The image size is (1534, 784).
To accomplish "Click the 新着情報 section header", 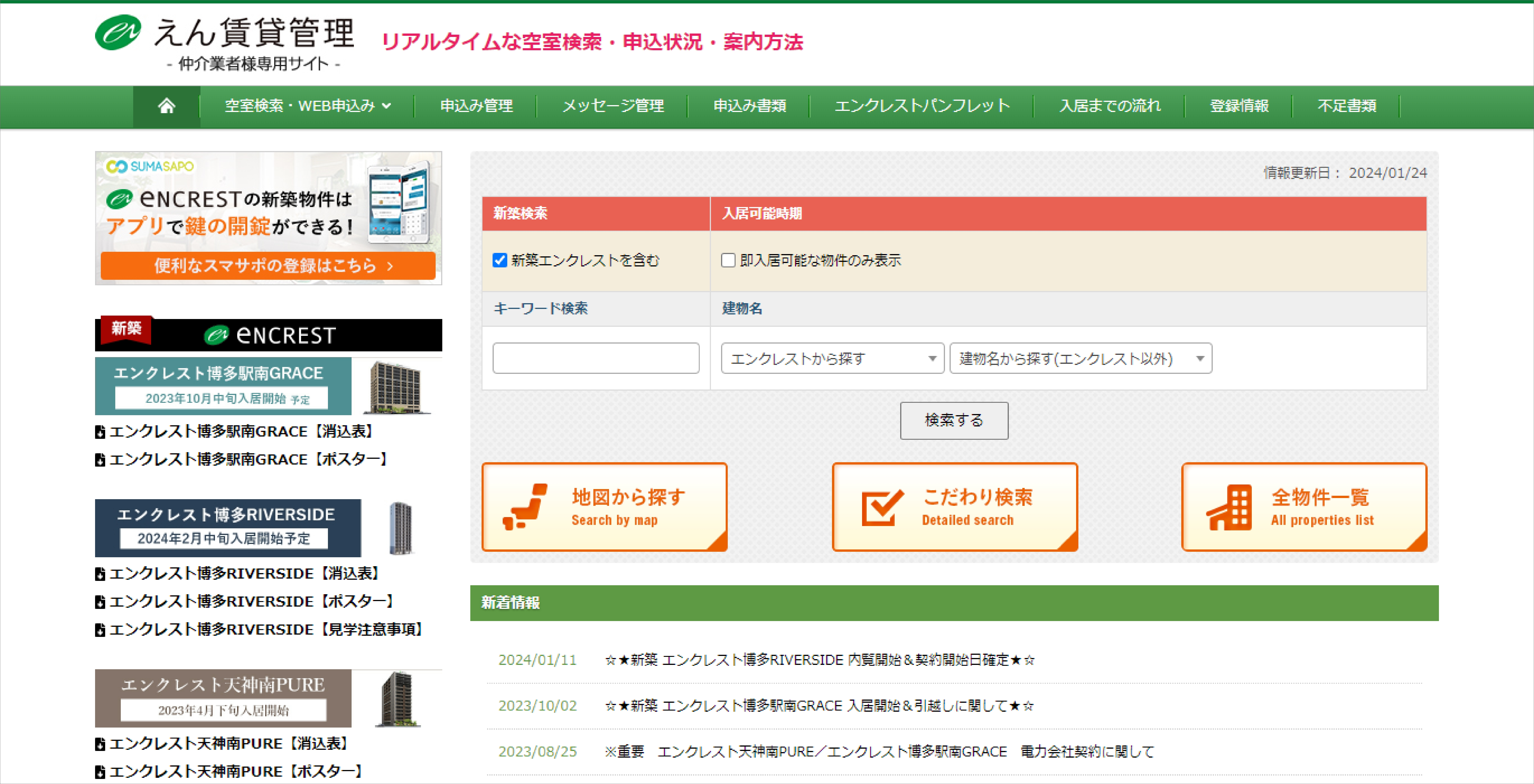I will coord(954,603).
